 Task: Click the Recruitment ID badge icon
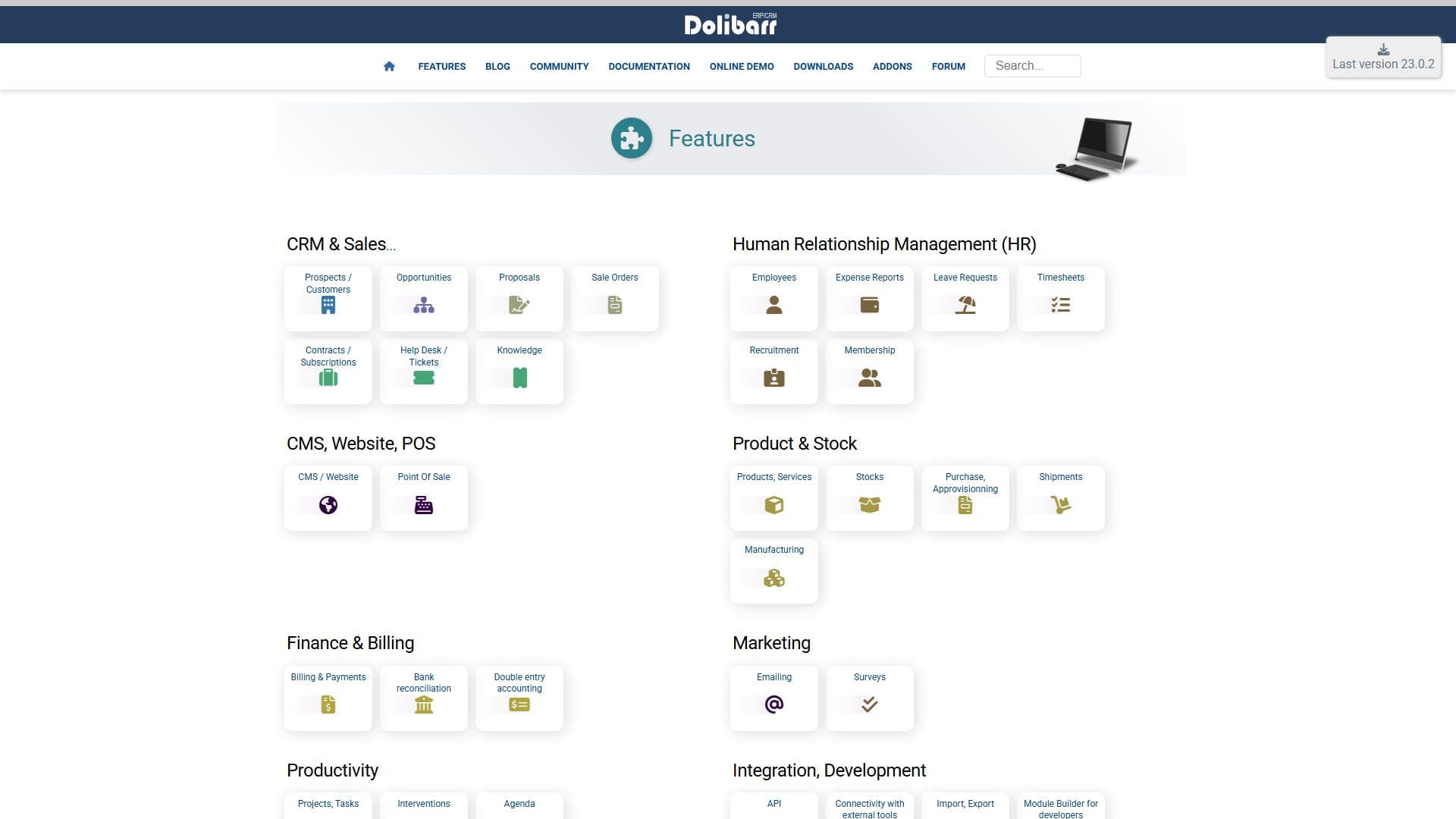pyautogui.click(x=774, y=378)
